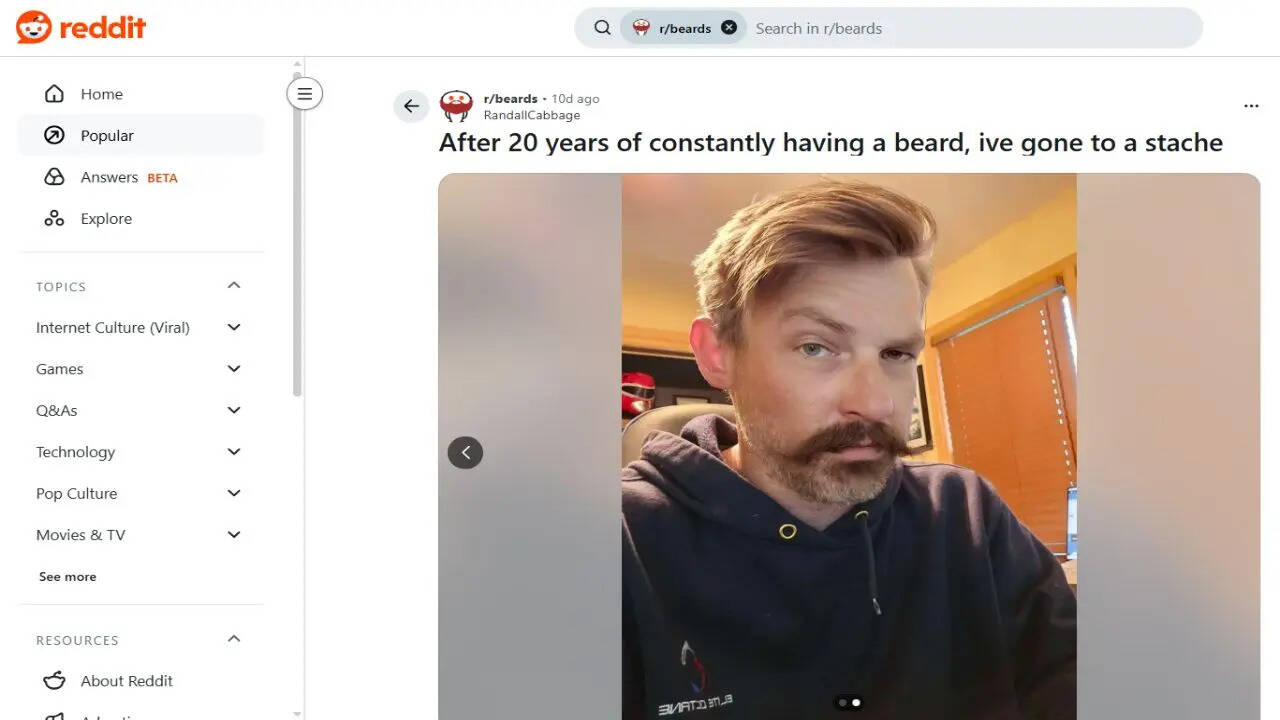Click the Reddit logo
Viewport: 1280px width, 720px height.
pyautogui.click(x=81, y=28)
